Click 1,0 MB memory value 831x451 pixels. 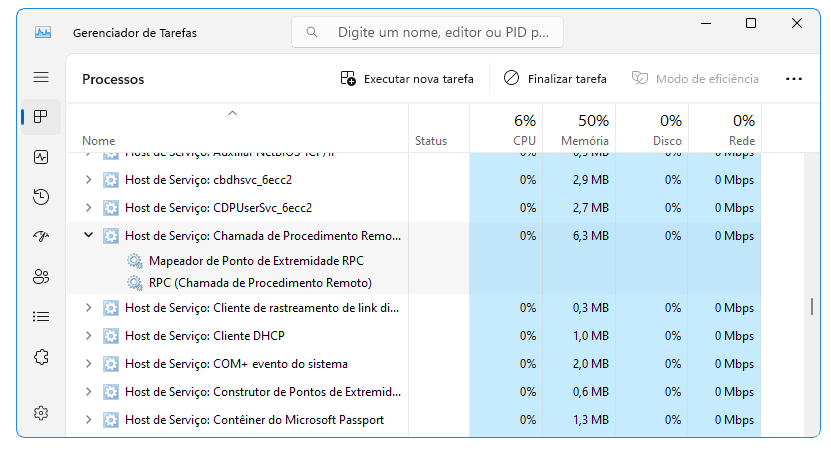pyautogui.click(x=590, y=336)
